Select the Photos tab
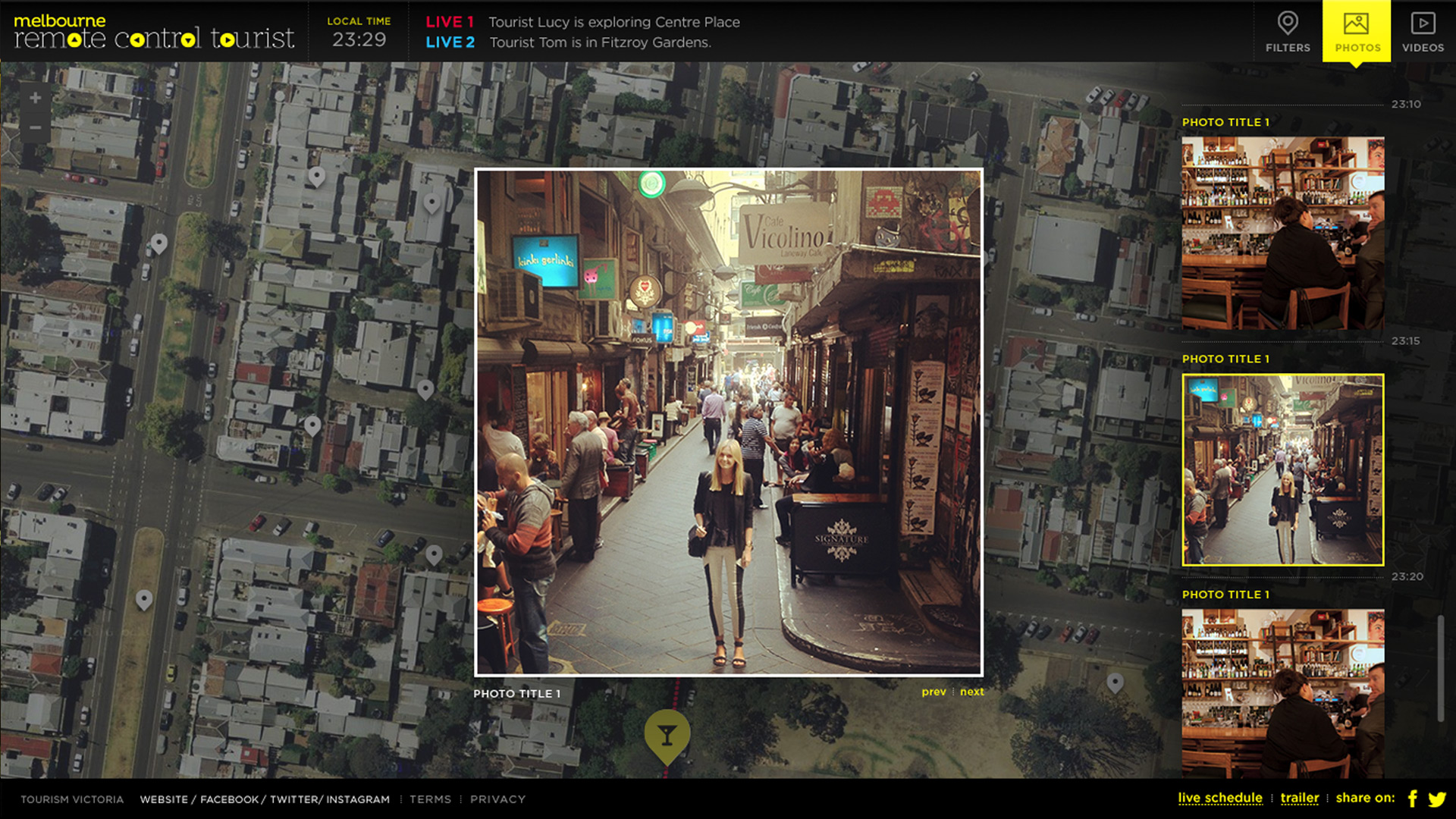 pyautogui.click(x=1357, y=31)
